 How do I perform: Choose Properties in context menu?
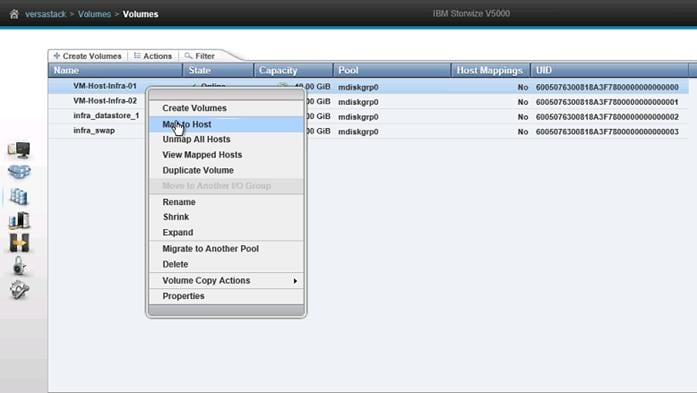click(226, 296)
